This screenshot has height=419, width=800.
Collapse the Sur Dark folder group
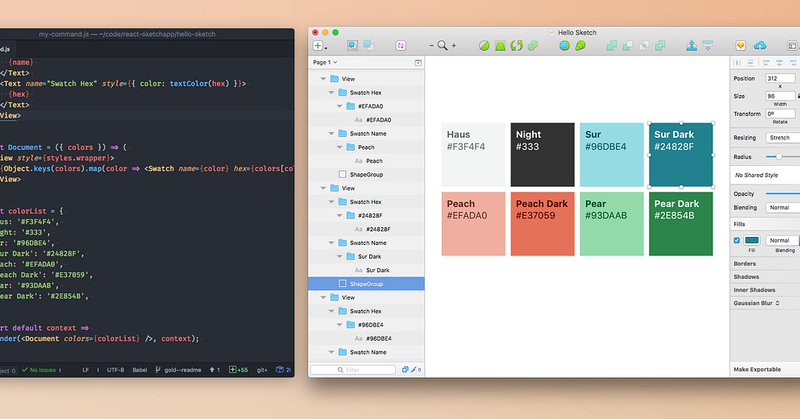click(340, 256)
